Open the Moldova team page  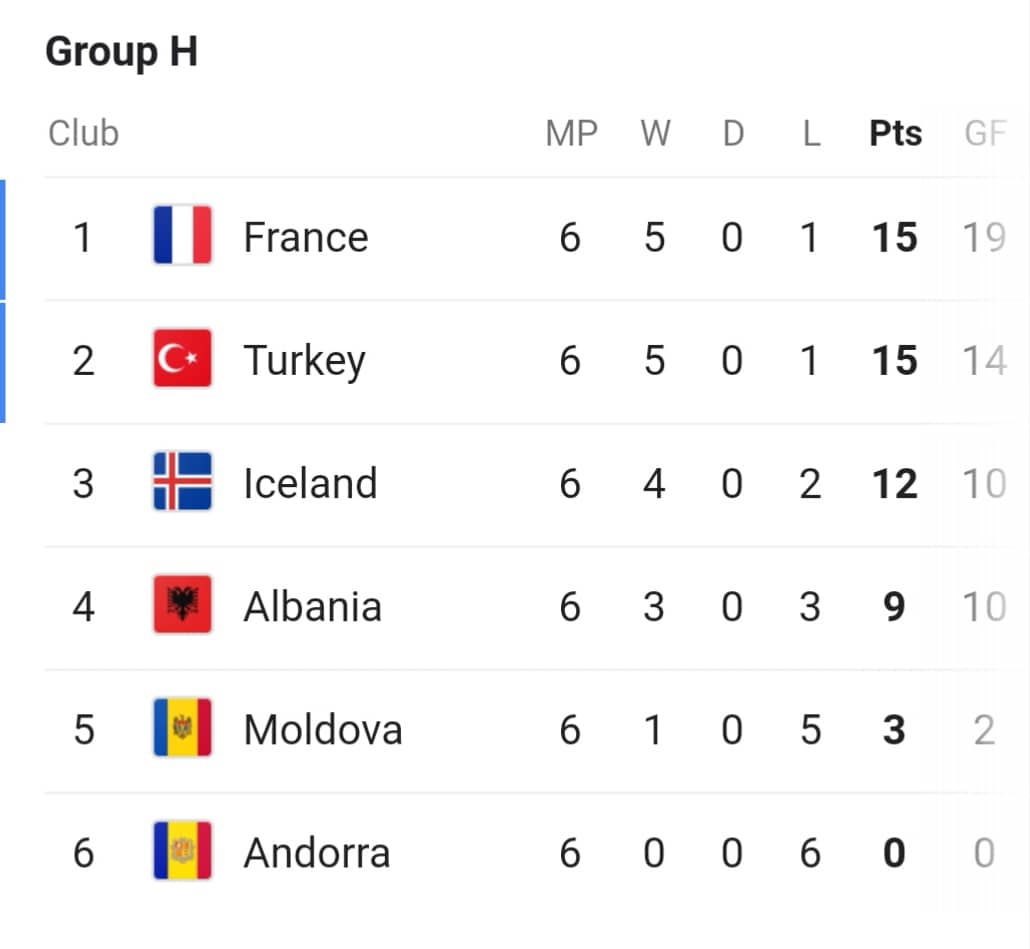tap(323, 730)
